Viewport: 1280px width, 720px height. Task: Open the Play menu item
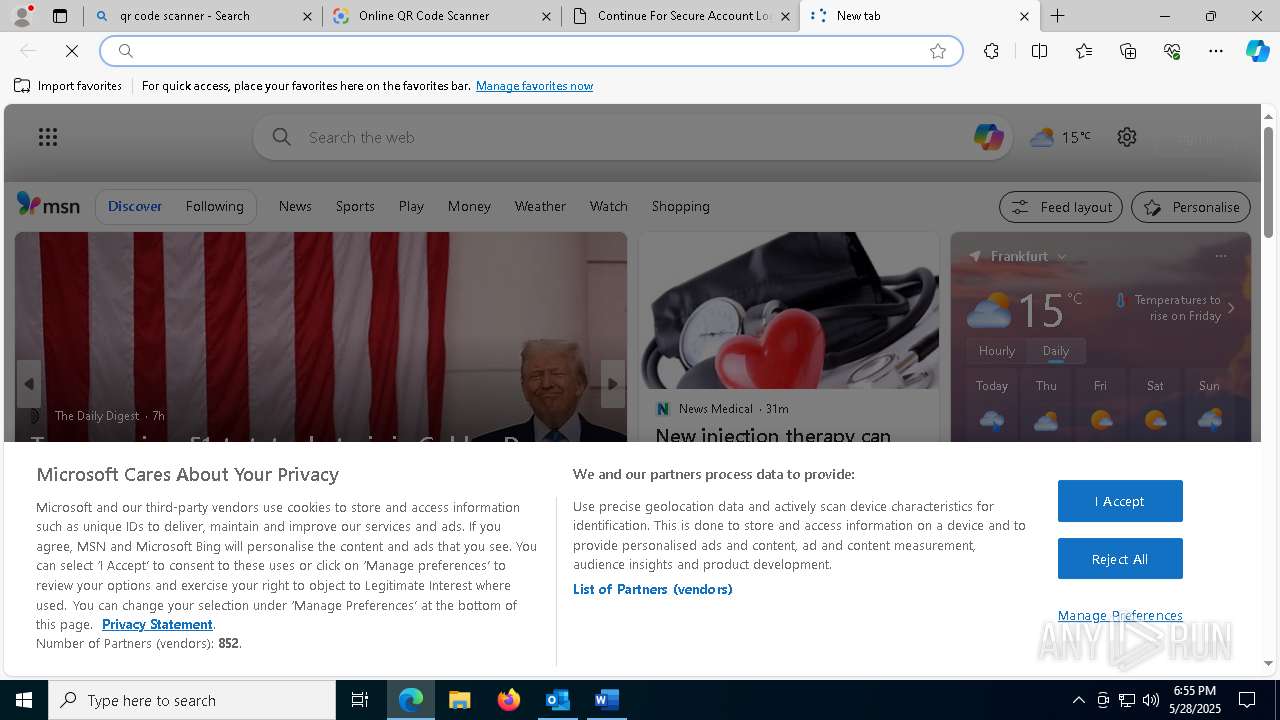click(411, 206)
